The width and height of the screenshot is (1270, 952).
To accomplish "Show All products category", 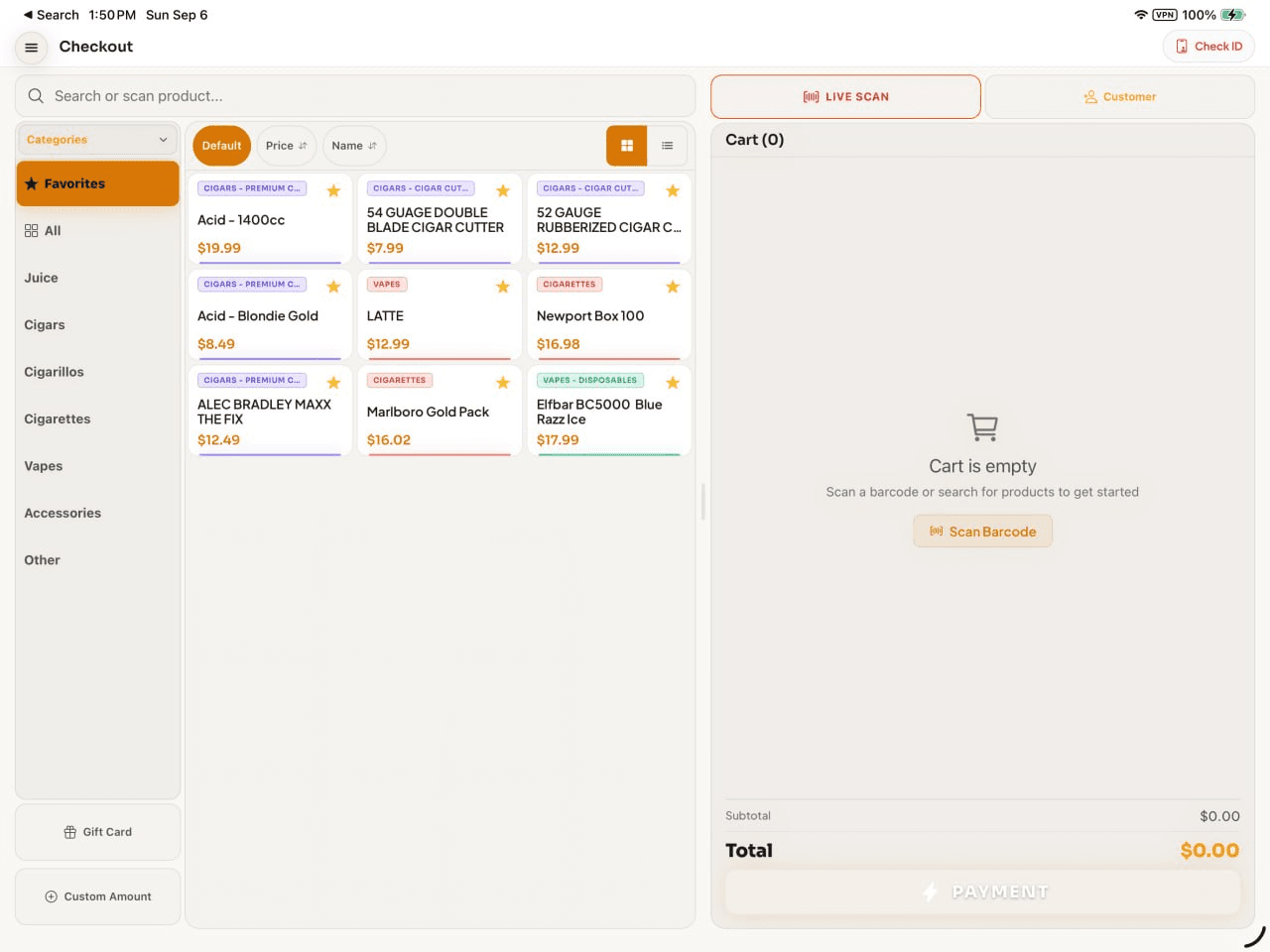I will click(97, 231).
